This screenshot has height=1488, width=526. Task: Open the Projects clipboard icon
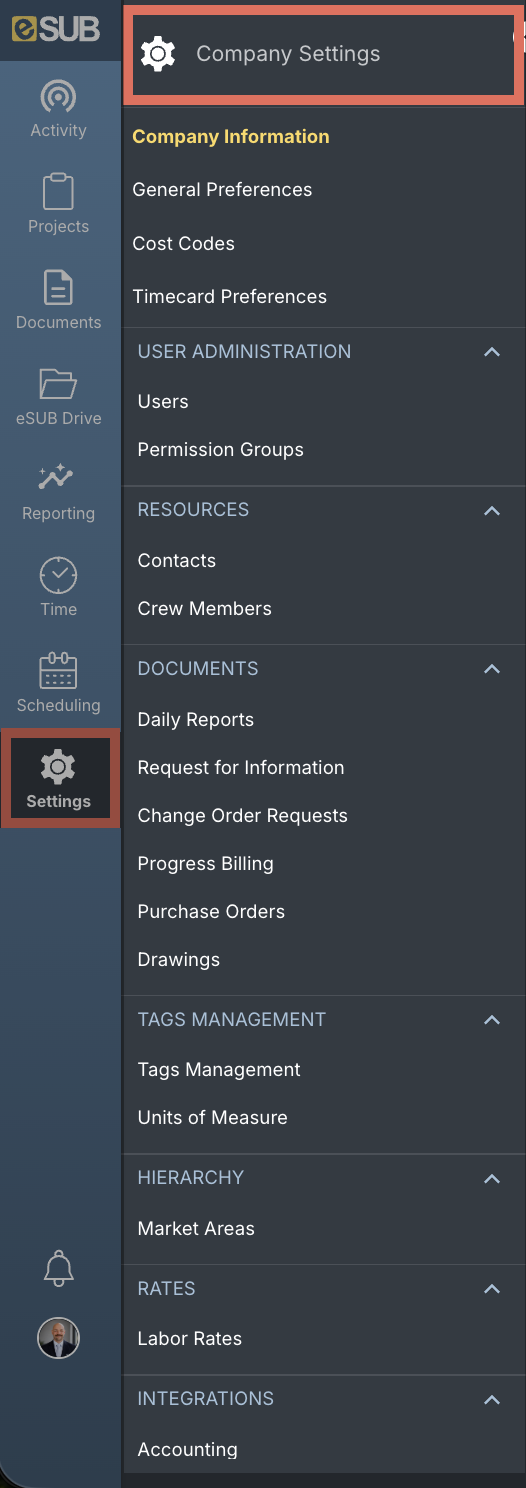point(58,191)
